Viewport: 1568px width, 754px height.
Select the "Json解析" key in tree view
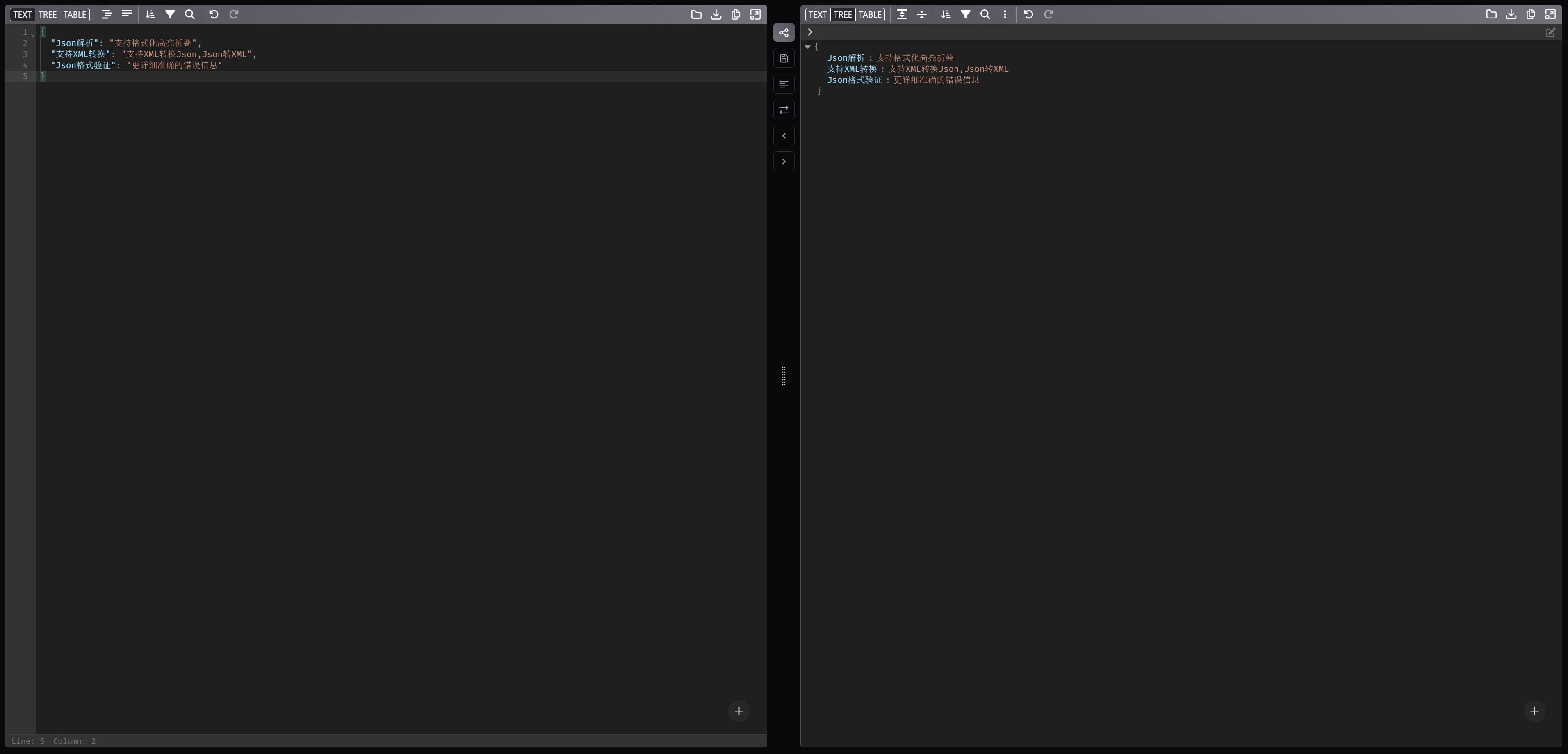[846, 58]
